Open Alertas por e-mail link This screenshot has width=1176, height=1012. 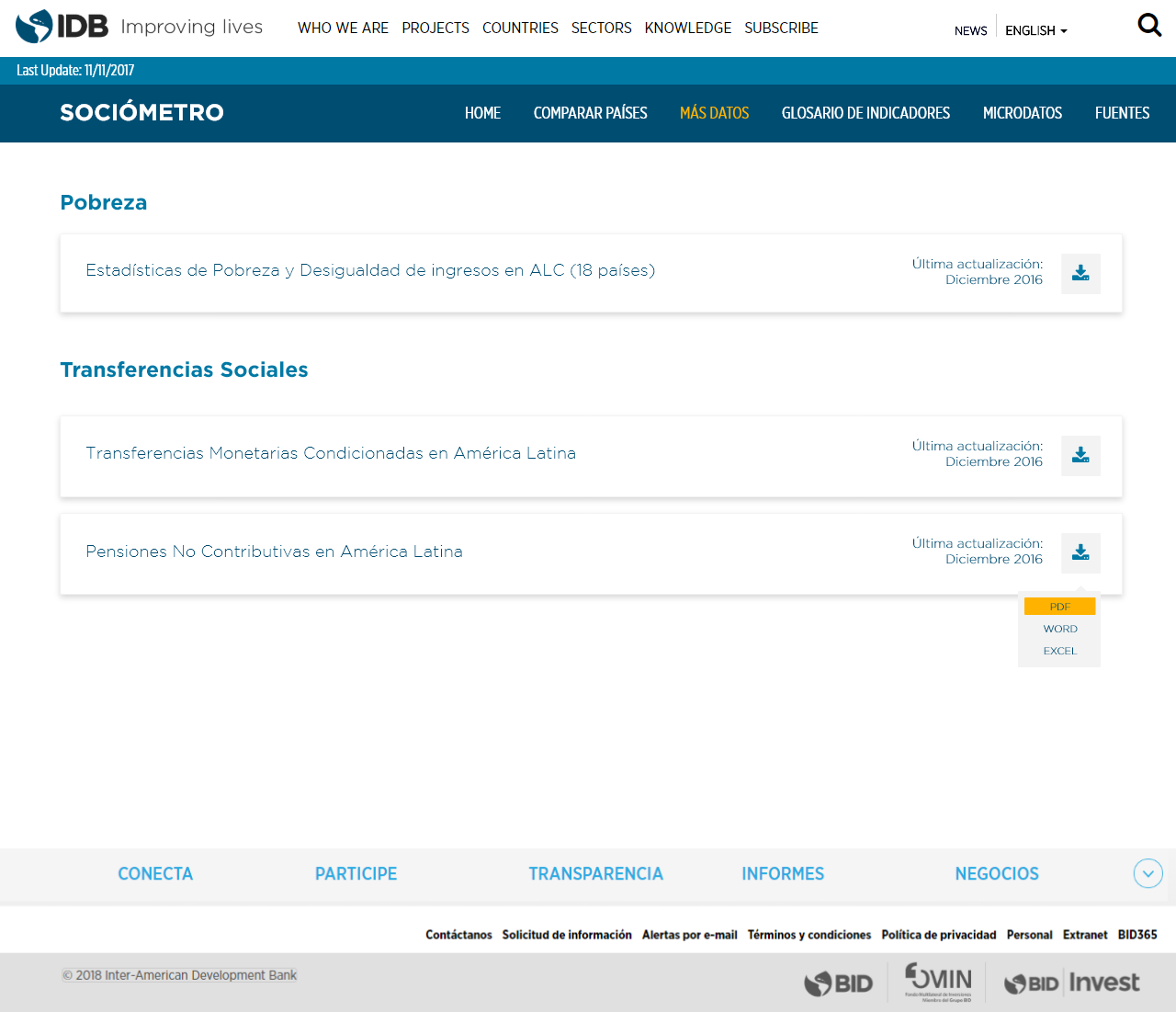pyautogui.click(x=689, y=935)
